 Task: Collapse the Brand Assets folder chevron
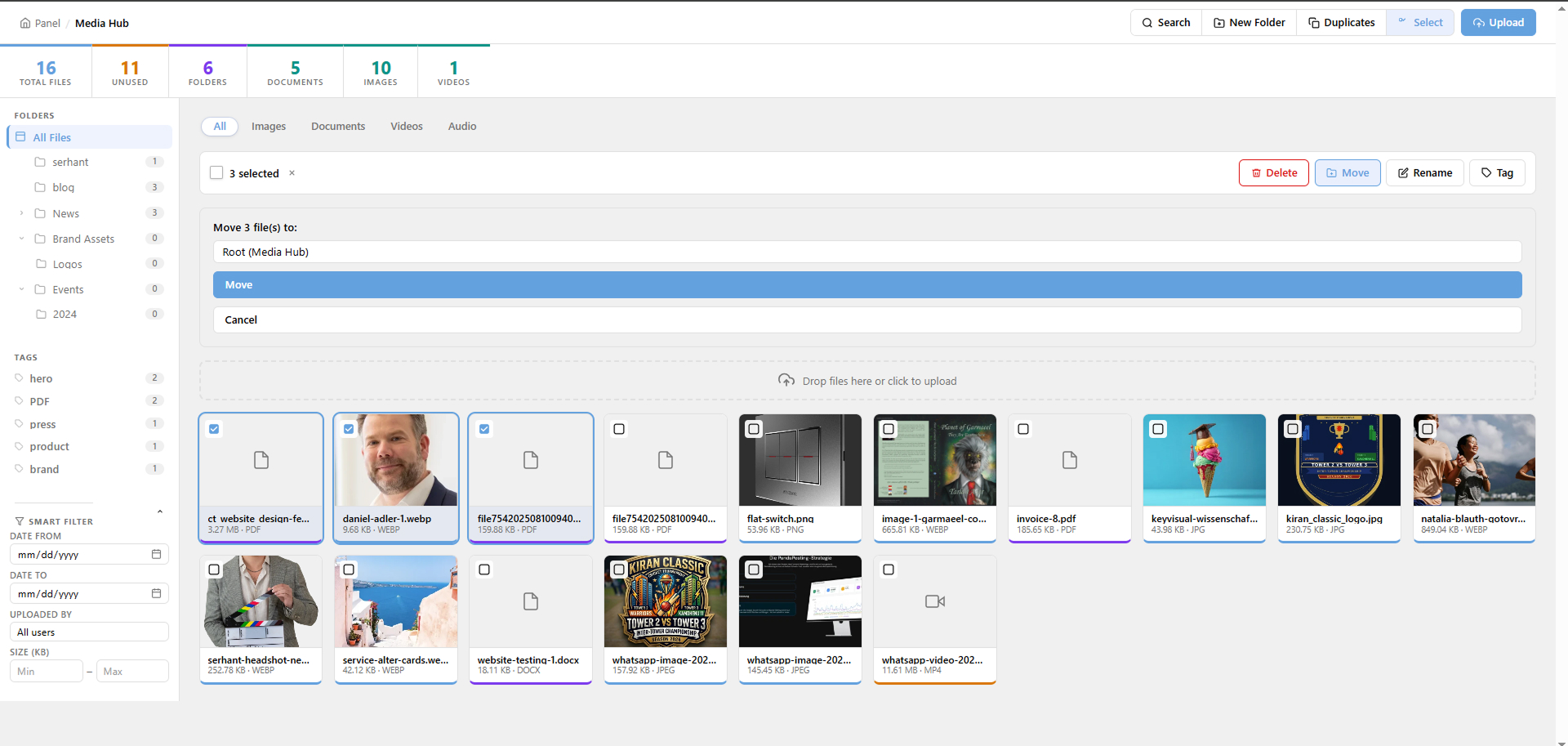point(21,239)
